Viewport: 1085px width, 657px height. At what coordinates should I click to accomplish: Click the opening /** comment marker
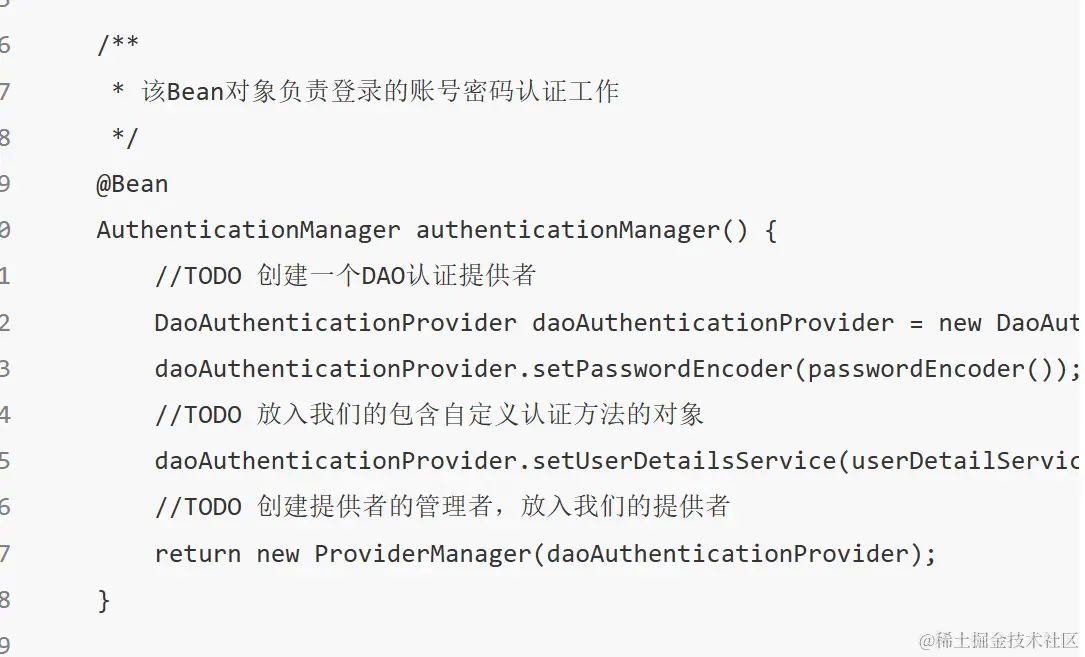tap(118, 45)
